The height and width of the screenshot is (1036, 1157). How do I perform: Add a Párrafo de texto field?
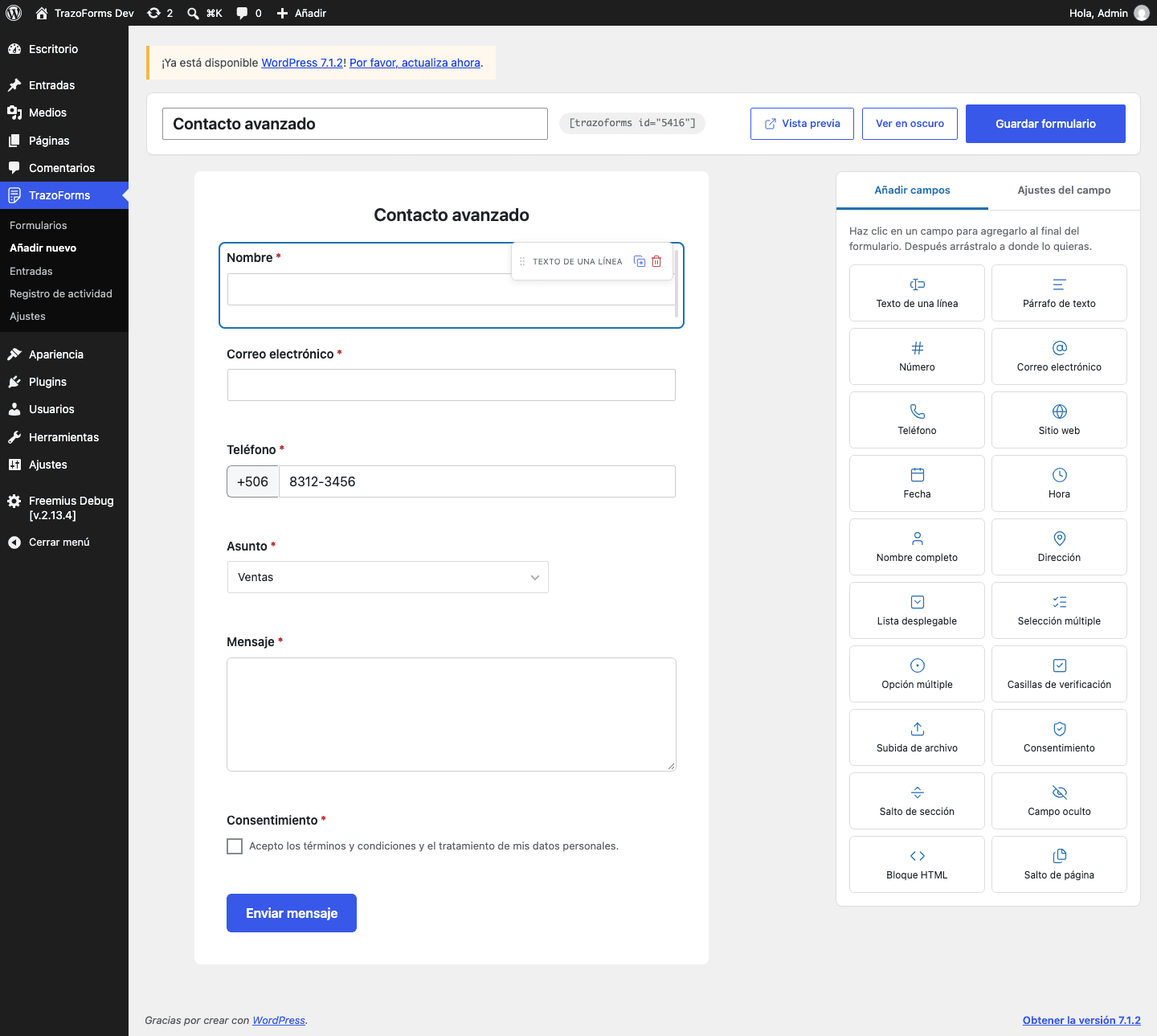point(1059,293)
